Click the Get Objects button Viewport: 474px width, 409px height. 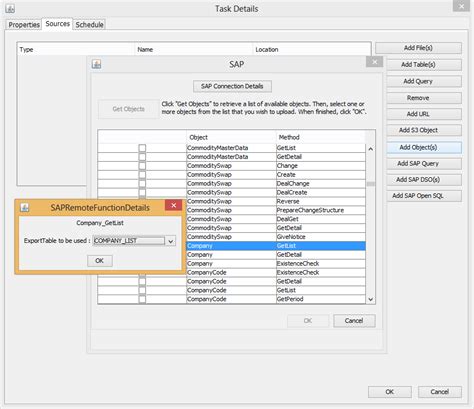(128, 109)
